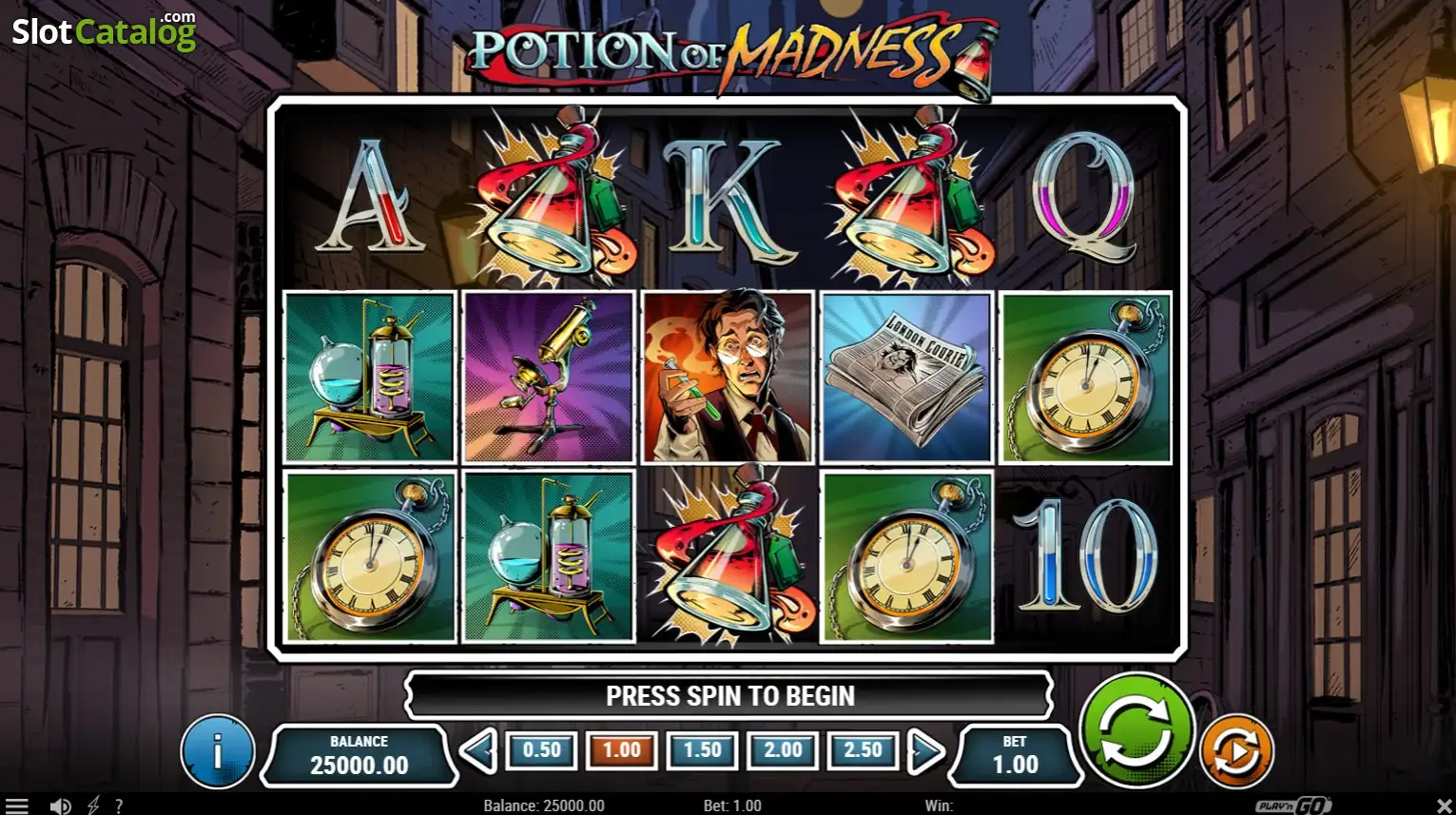1456x815 pixels.
Task: Choose the 1.50 bet value
Action: 702,750
